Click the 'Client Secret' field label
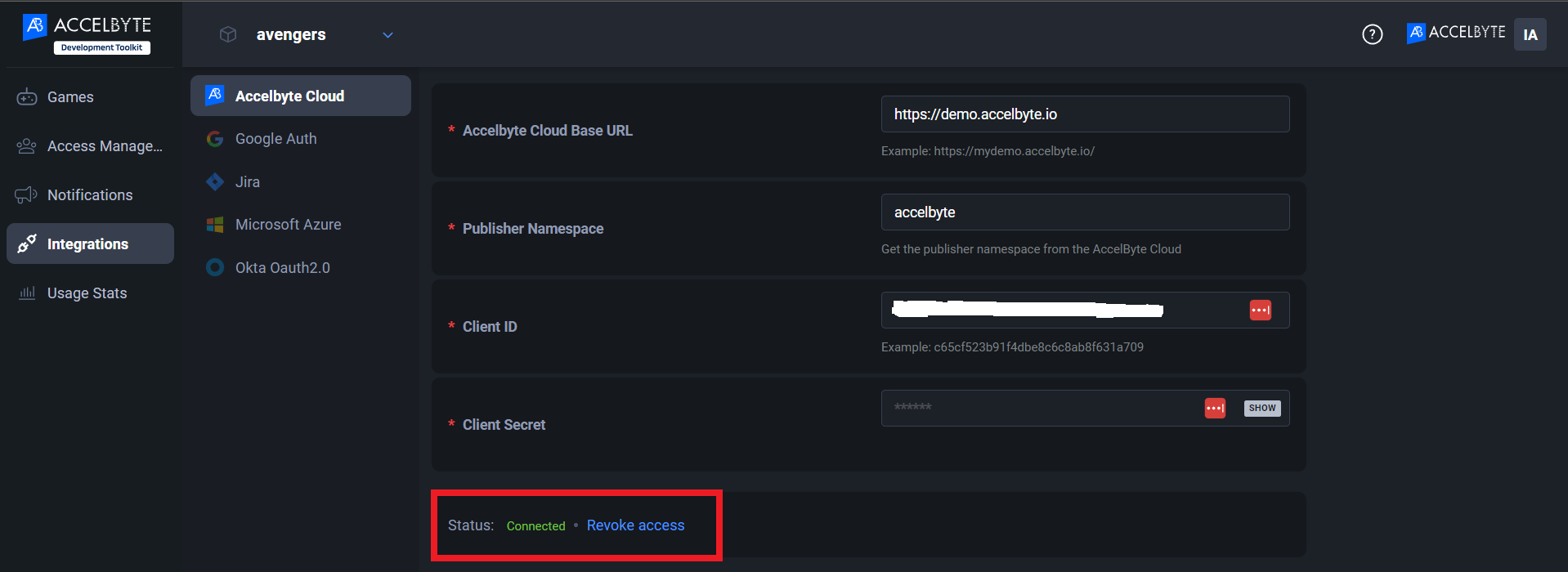1568x572 pixels. (x=504, y=425)
